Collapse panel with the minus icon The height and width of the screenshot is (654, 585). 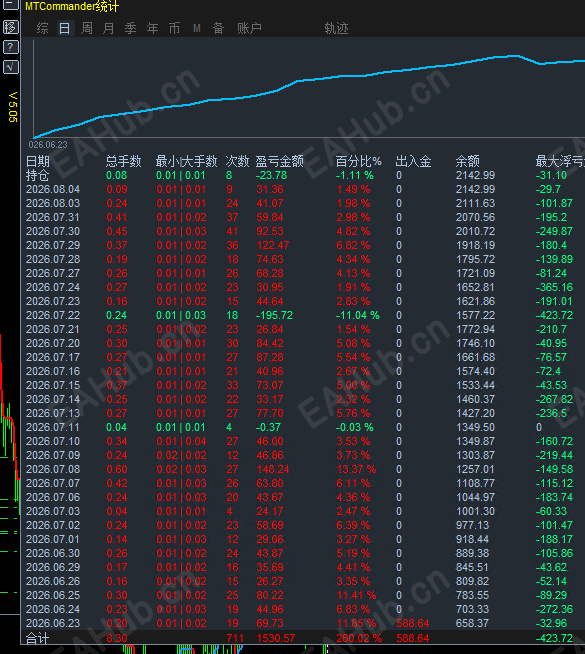tap(10, 5)
